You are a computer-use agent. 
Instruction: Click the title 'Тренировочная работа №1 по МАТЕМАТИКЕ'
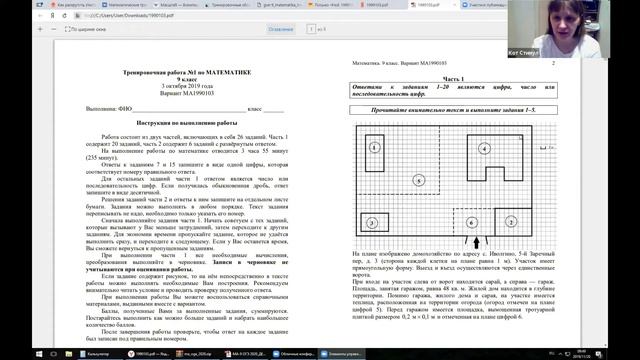(x=187, y=72)
